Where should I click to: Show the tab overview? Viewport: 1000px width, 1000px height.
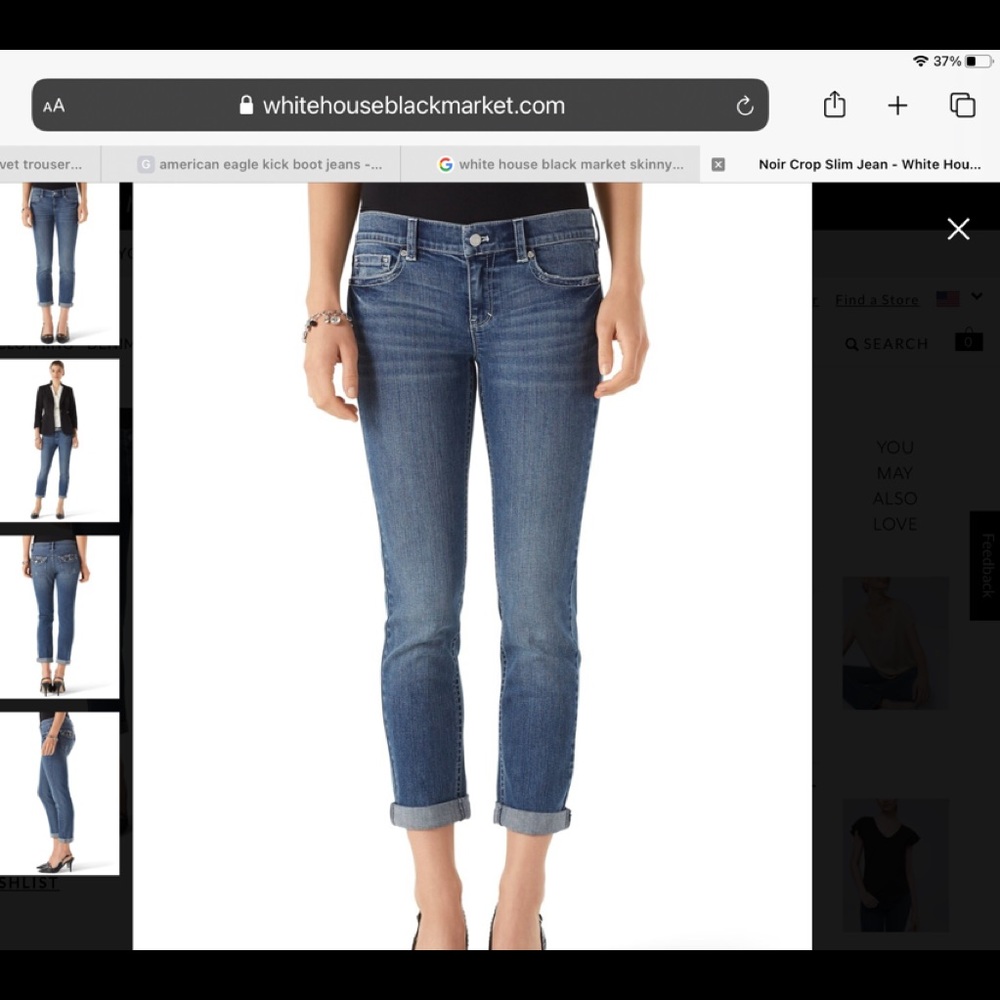962,105
